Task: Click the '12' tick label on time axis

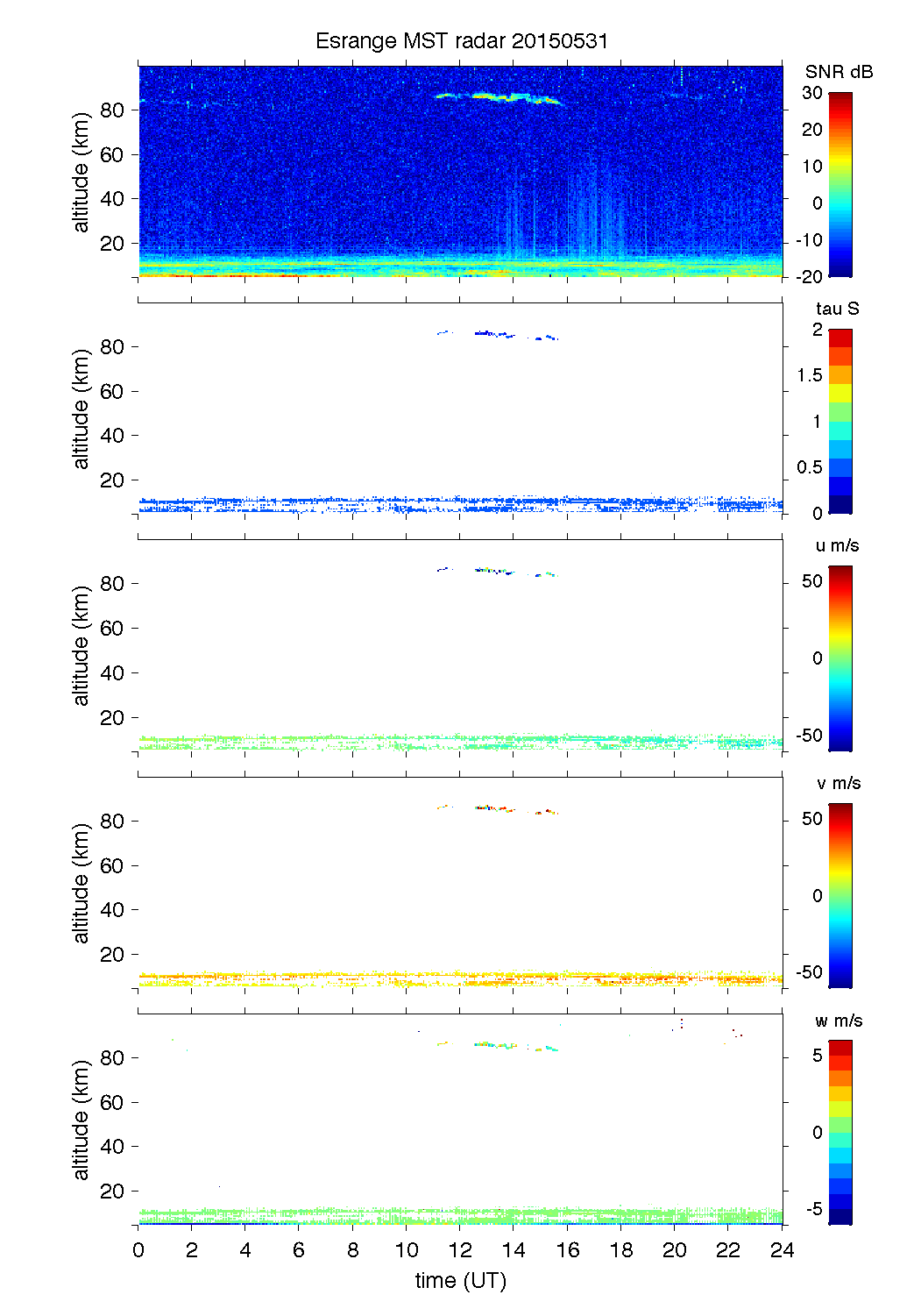Action: [460, 1250]
